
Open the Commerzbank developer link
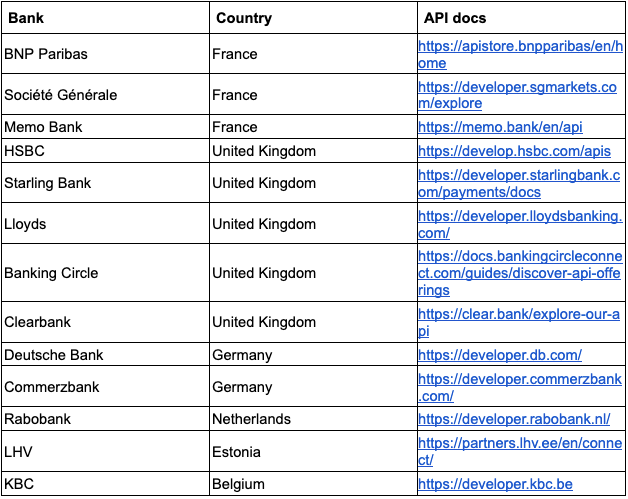tap(519, 387)
